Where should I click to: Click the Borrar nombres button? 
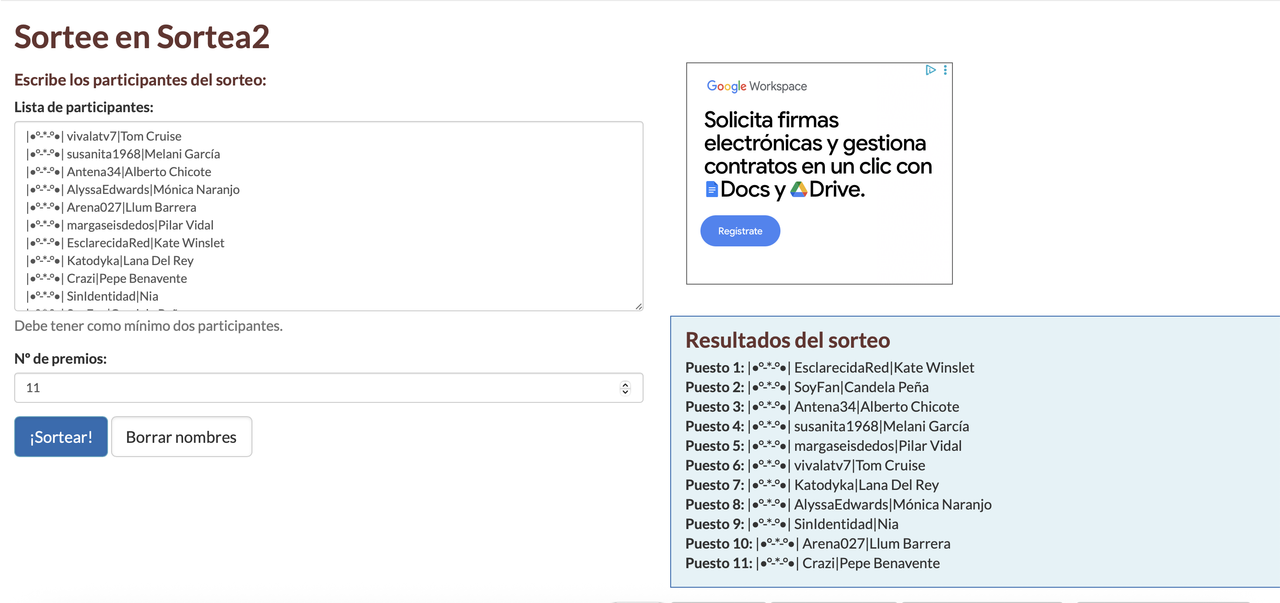pos(181,437)
